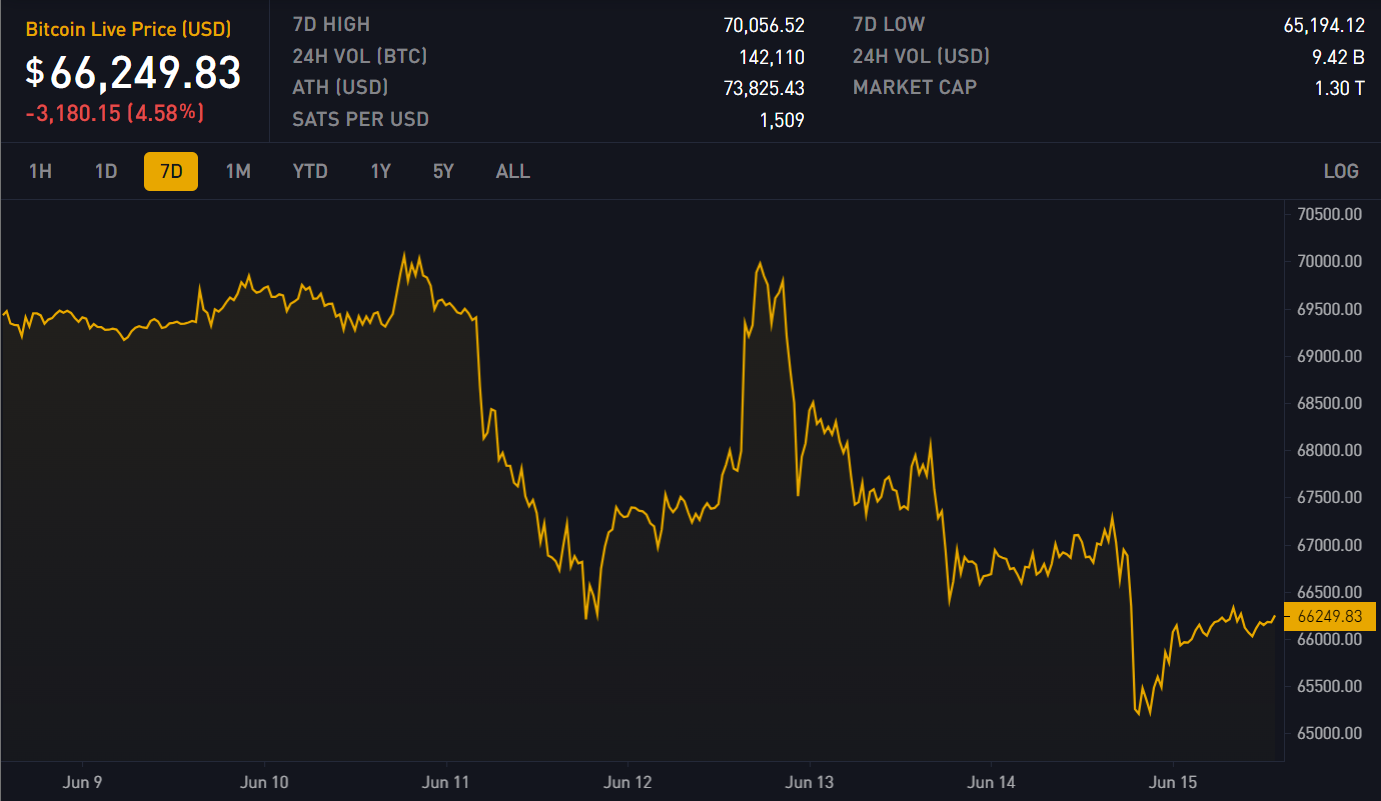
Task: Show ALL time price history
Action: click(513, 171)
